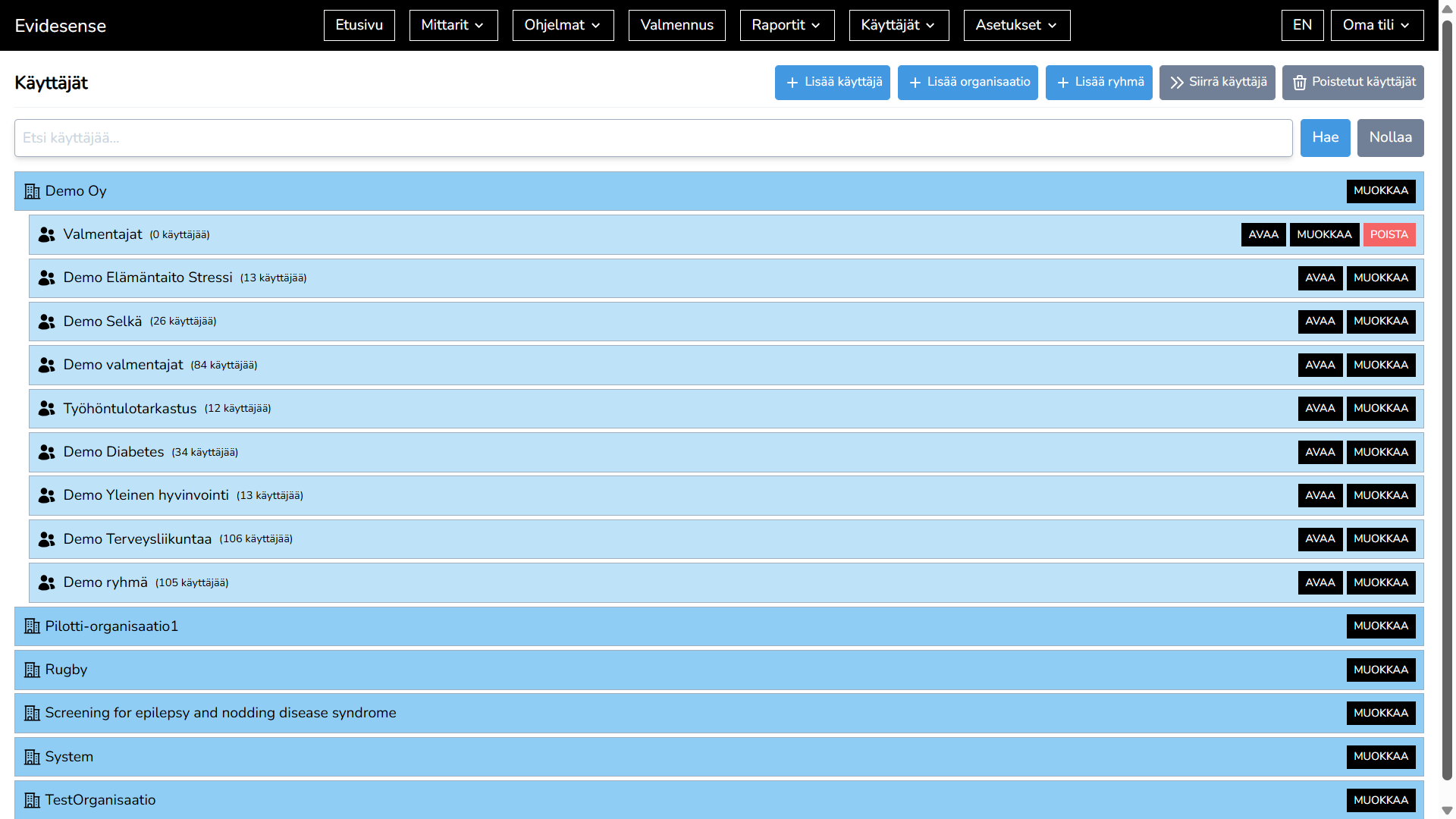Click the users icon beside Demo Diabetes
The height and width of the screenshot is (819, 1456).
(x=47, y=453)
